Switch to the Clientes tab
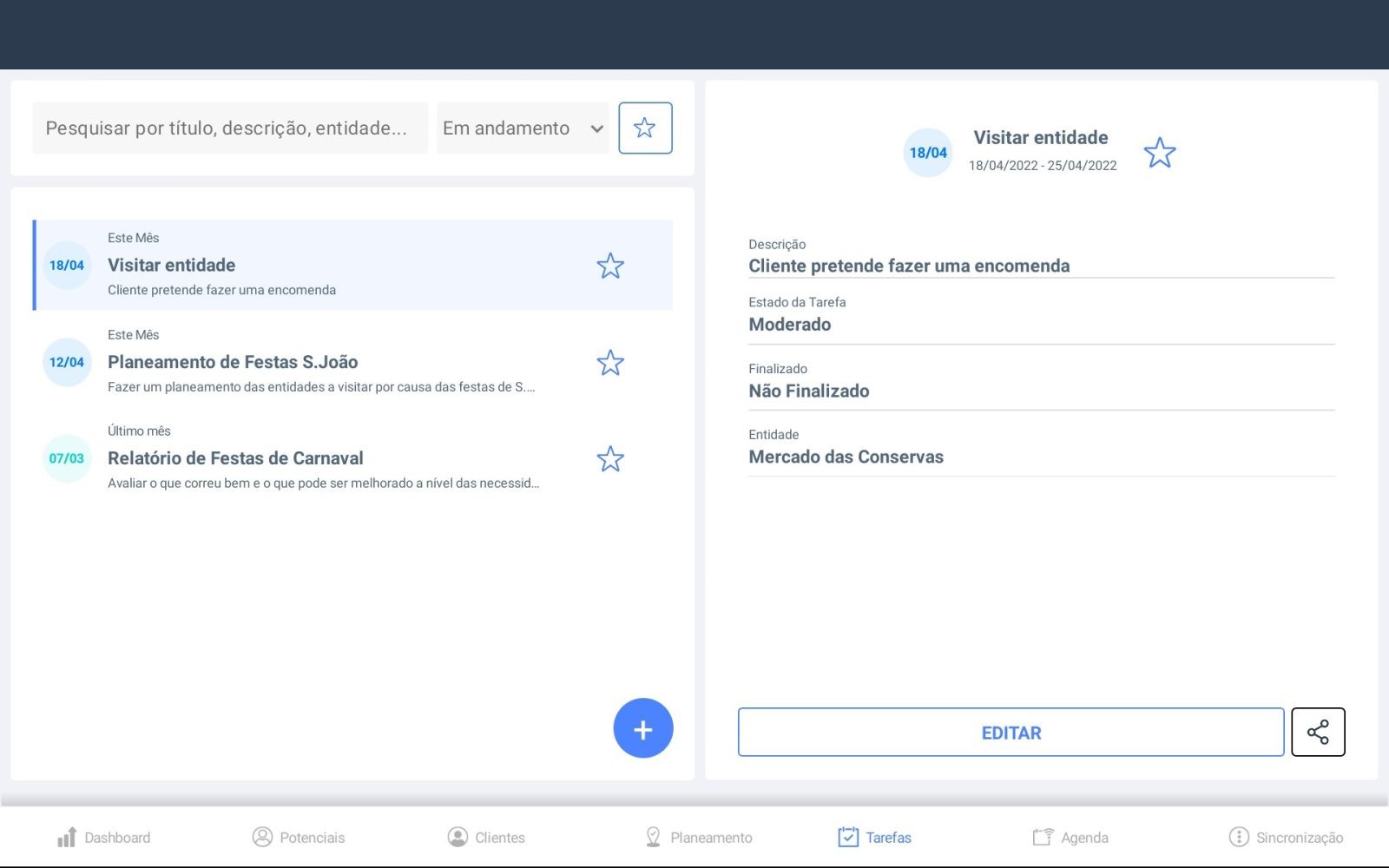Image resolution: width=1389 pixels, height=868 pixels. 486,837
